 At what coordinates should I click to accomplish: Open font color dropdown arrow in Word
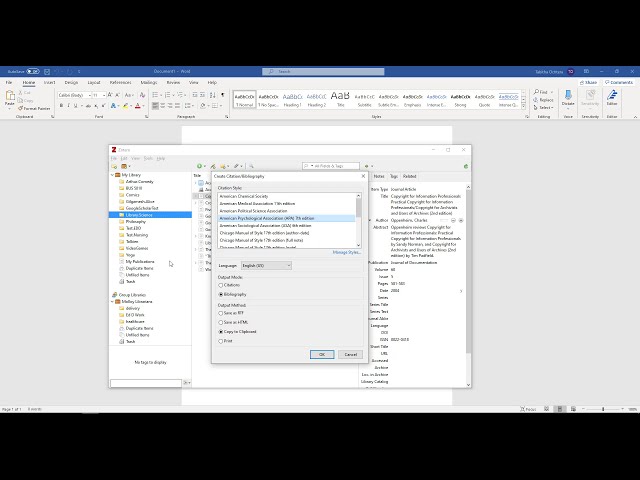pos(143,106)
